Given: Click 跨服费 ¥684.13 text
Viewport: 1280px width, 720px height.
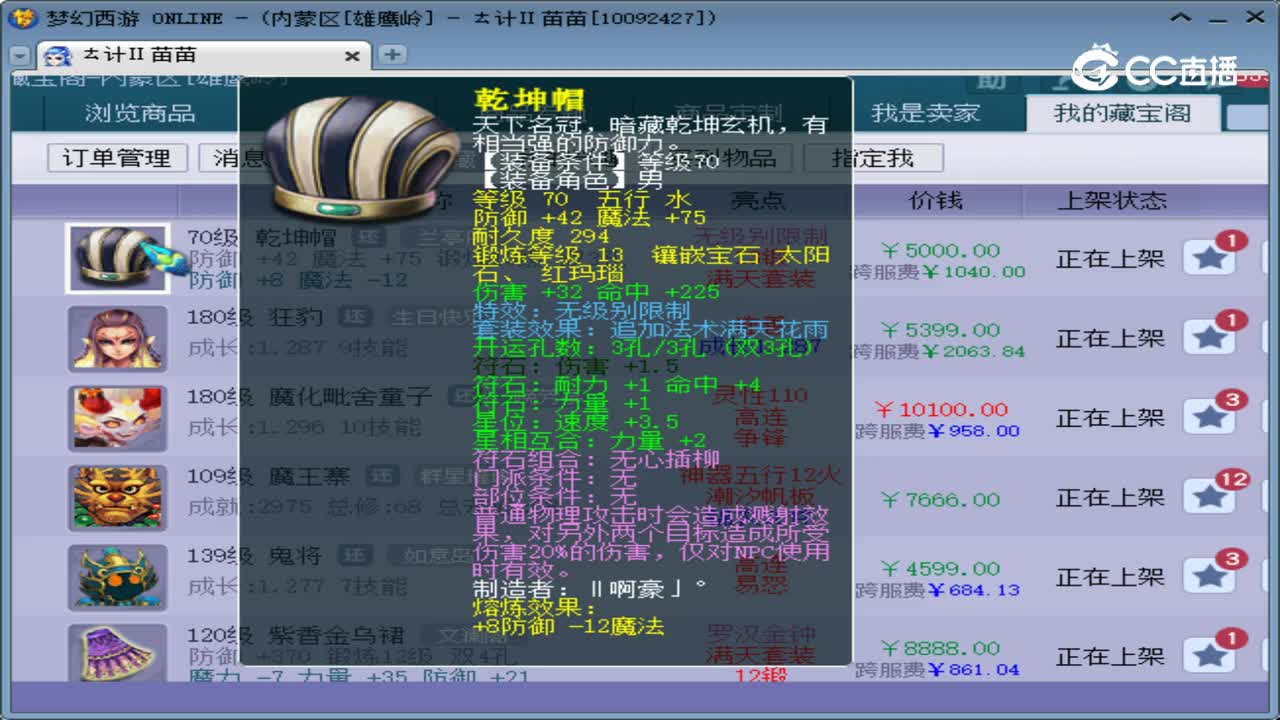Looking at the screenshot, I should [x=938, y=590].
